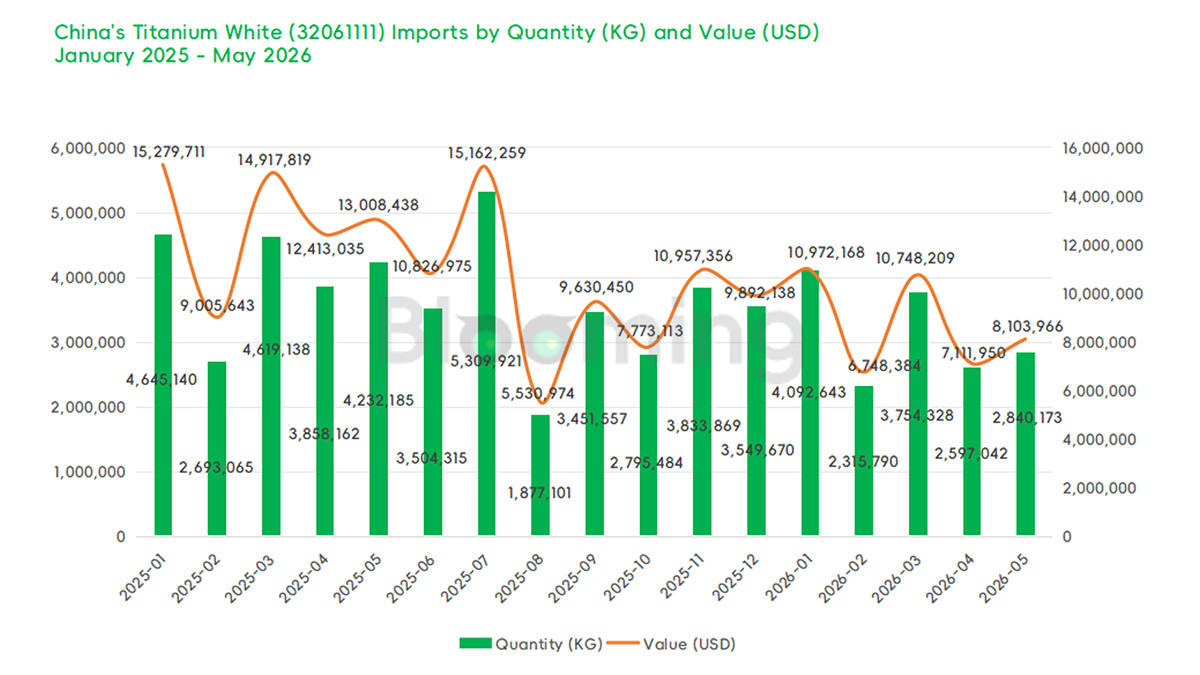Viewport: 1200px width, 675px height.
Task: Click the quantity label 2,840,173
Action: [1027, 416]
